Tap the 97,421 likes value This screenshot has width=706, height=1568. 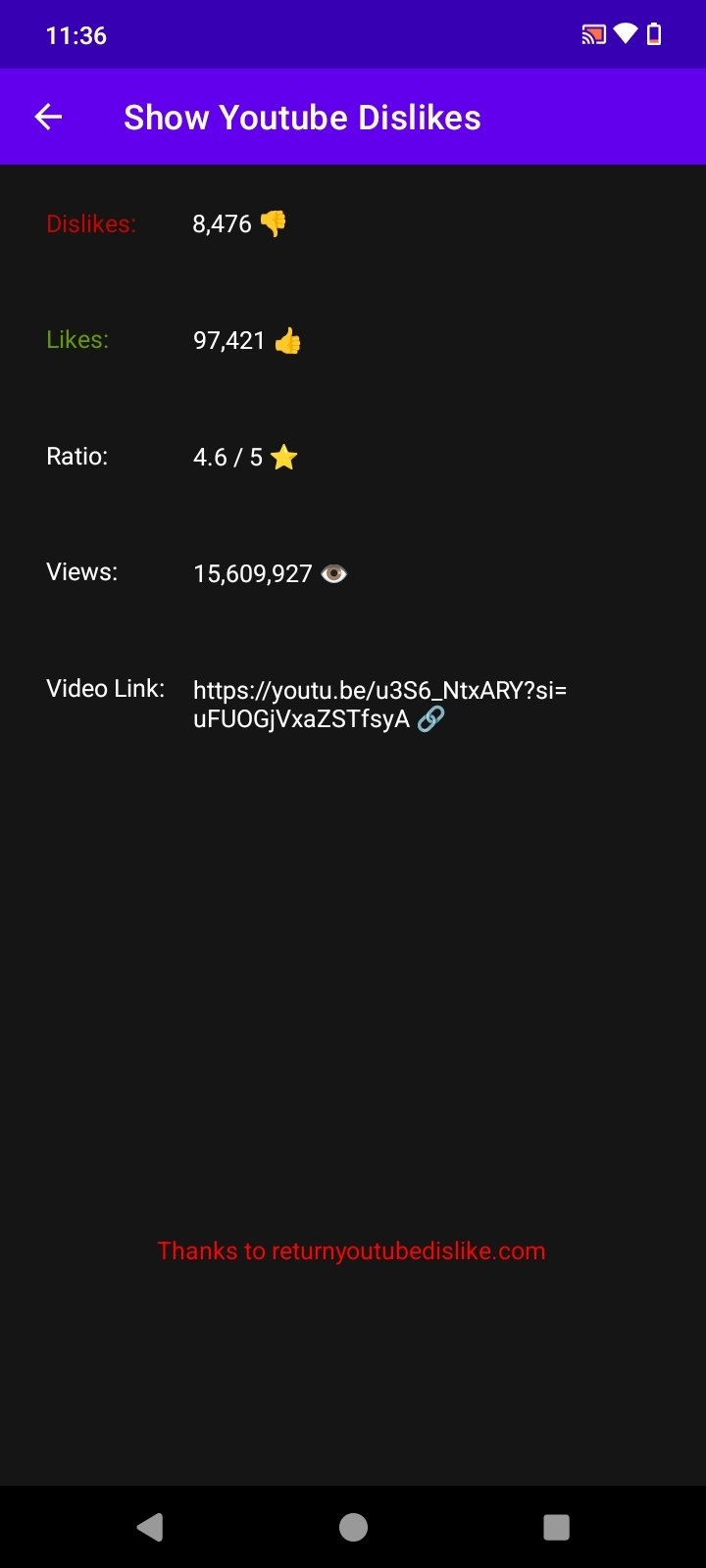(x=229, y=340)
